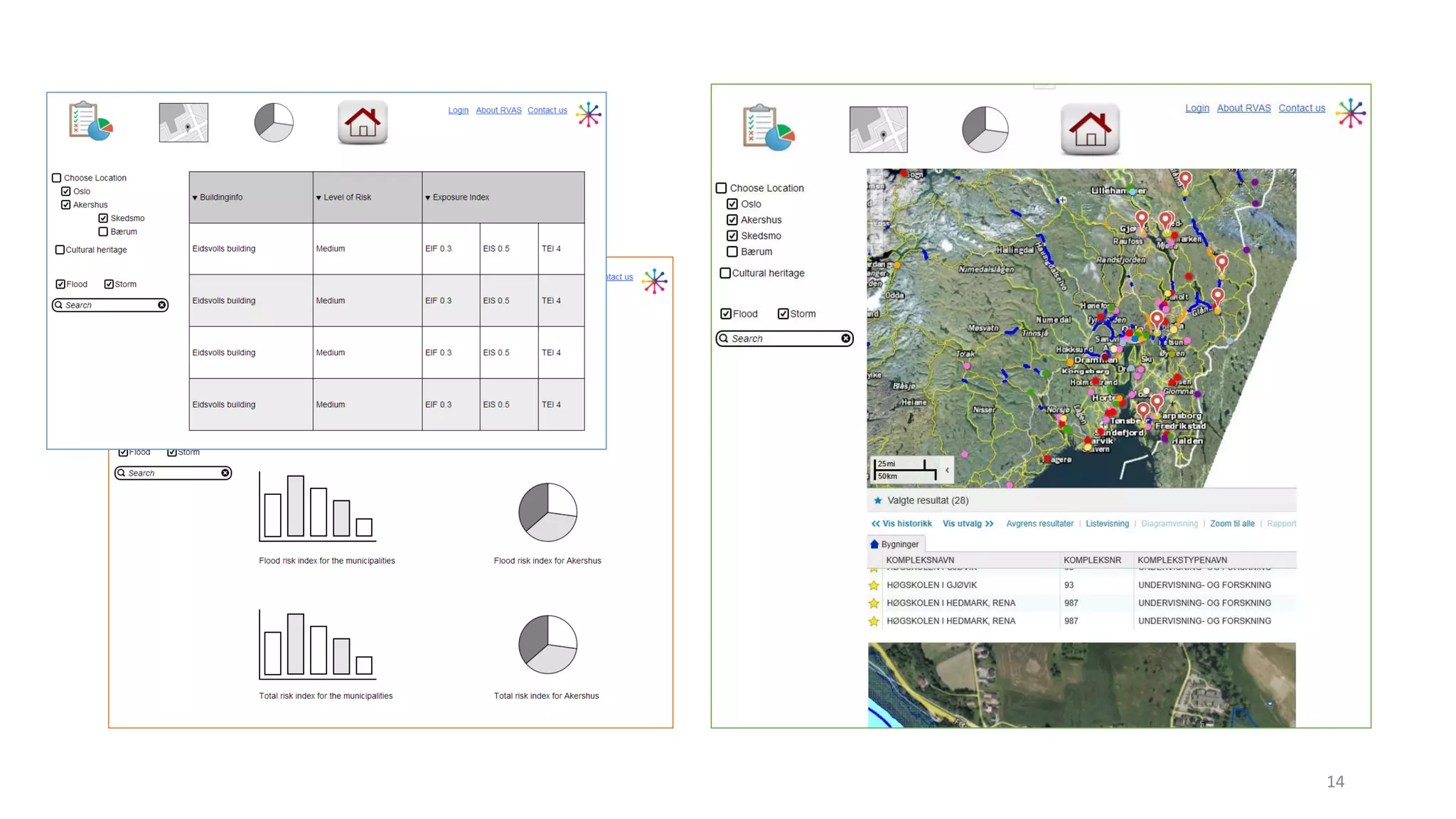Expand the Buildinginfo column dropdown
1456x819 pixels.
[x=195, y=198]
